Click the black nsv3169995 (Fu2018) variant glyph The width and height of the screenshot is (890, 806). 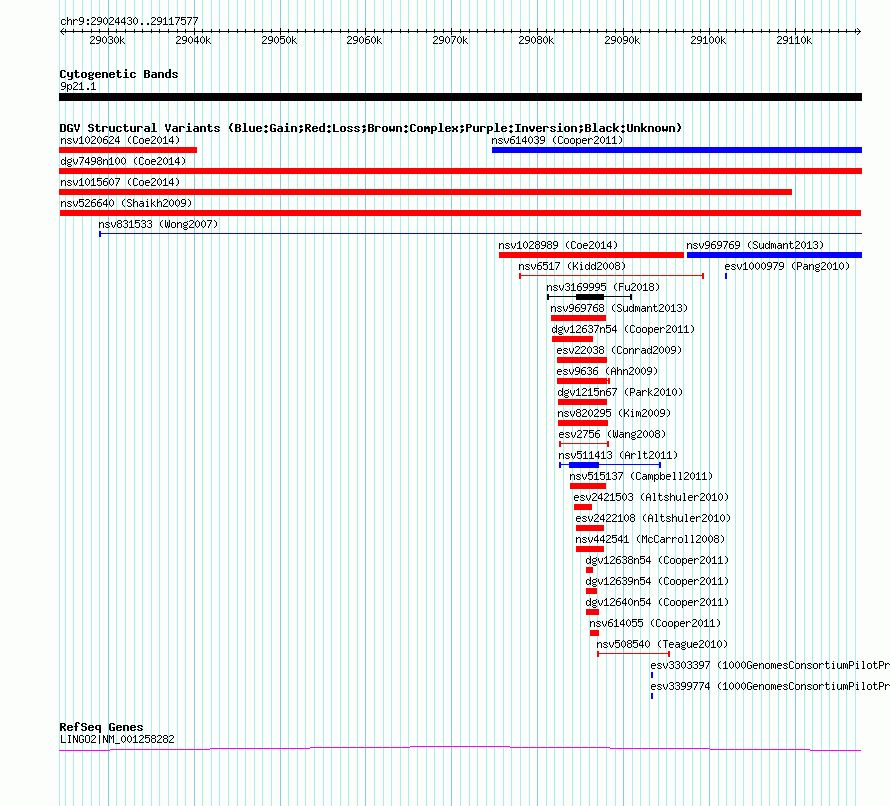click(x=589, y=297)
